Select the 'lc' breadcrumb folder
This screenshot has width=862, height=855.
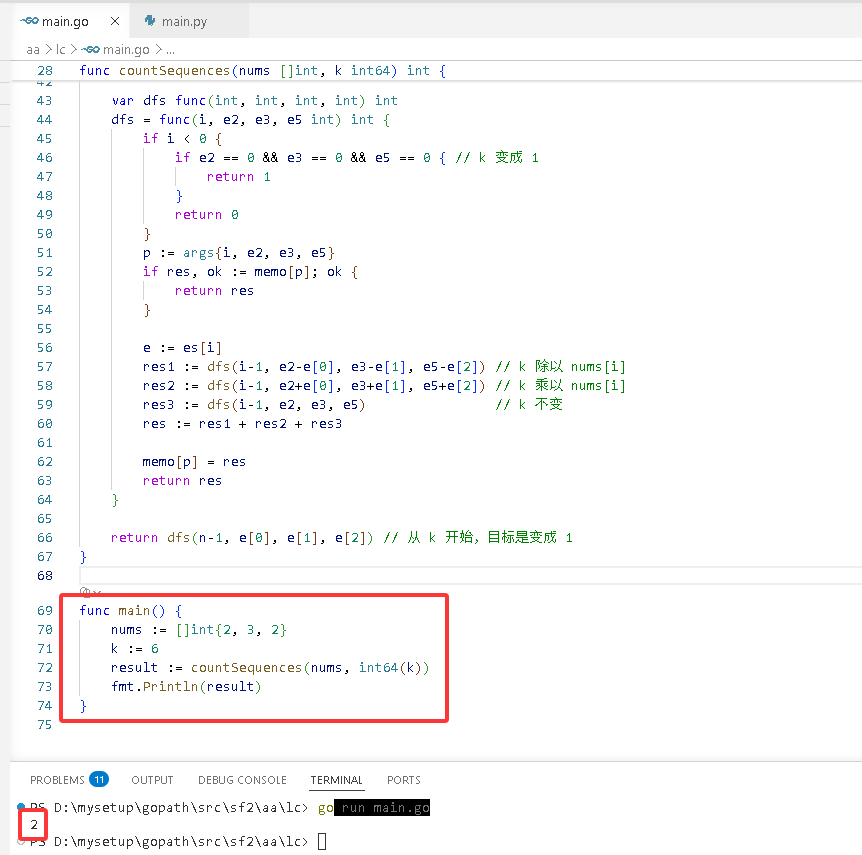pyautogui.click(x=60, y=50)
